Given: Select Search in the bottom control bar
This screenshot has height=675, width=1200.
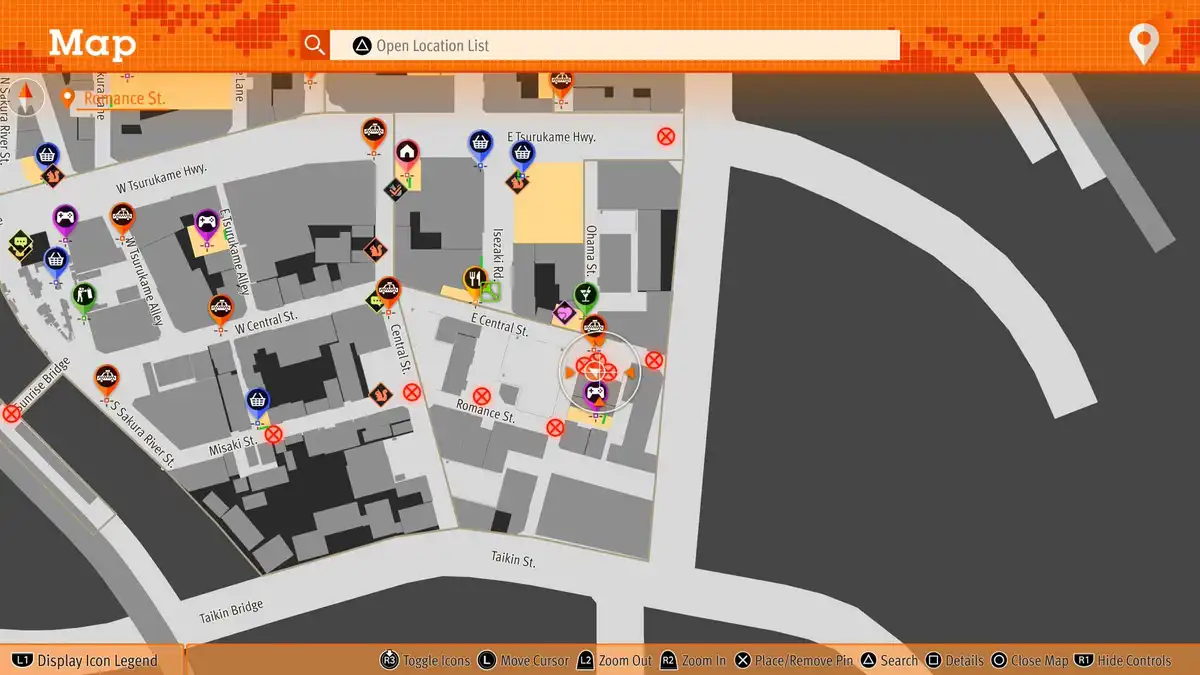Looking at the screenshot, I should click(x=888, y=660).
